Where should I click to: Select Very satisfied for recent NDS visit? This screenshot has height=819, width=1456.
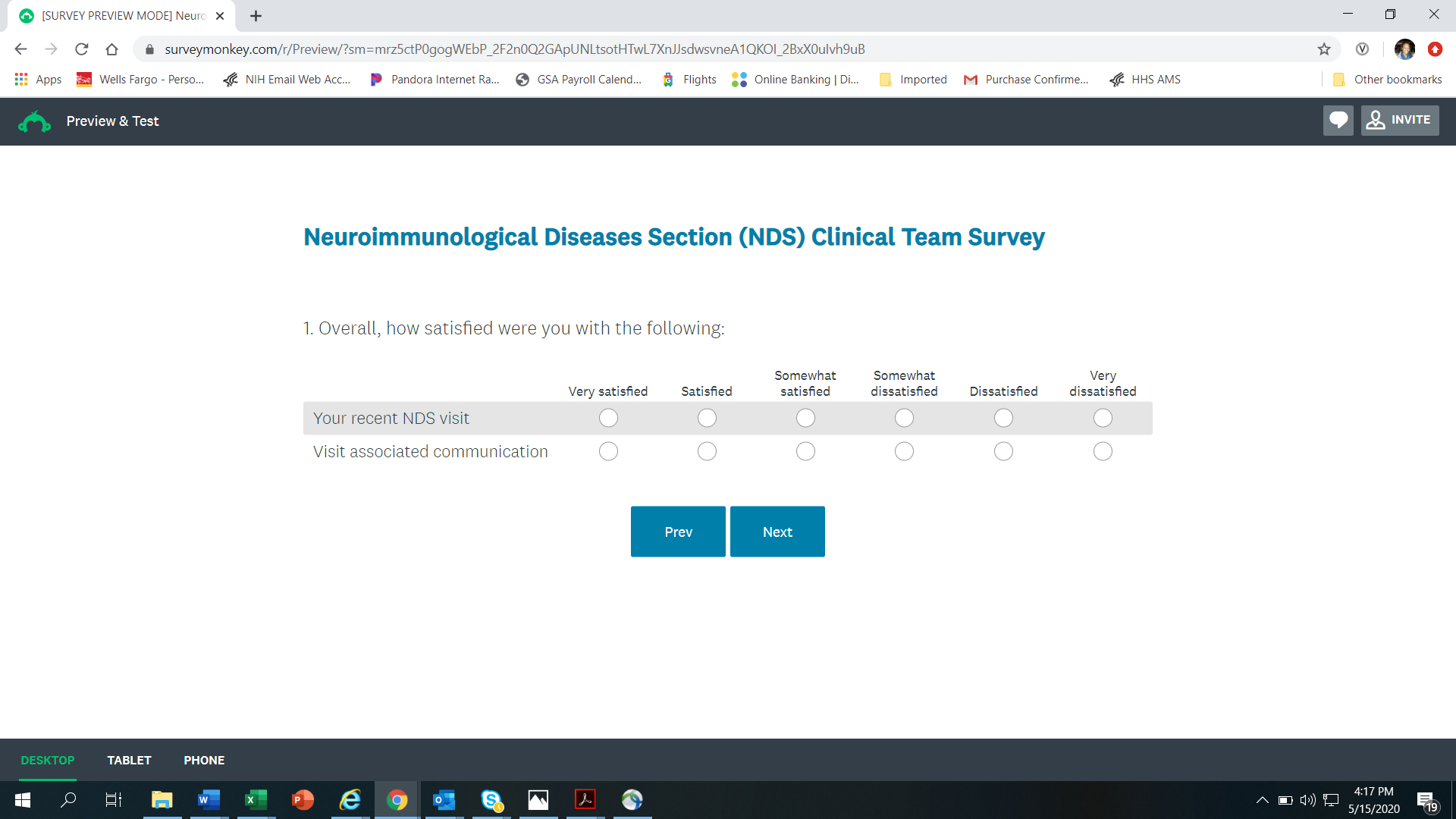coord(608,418)
